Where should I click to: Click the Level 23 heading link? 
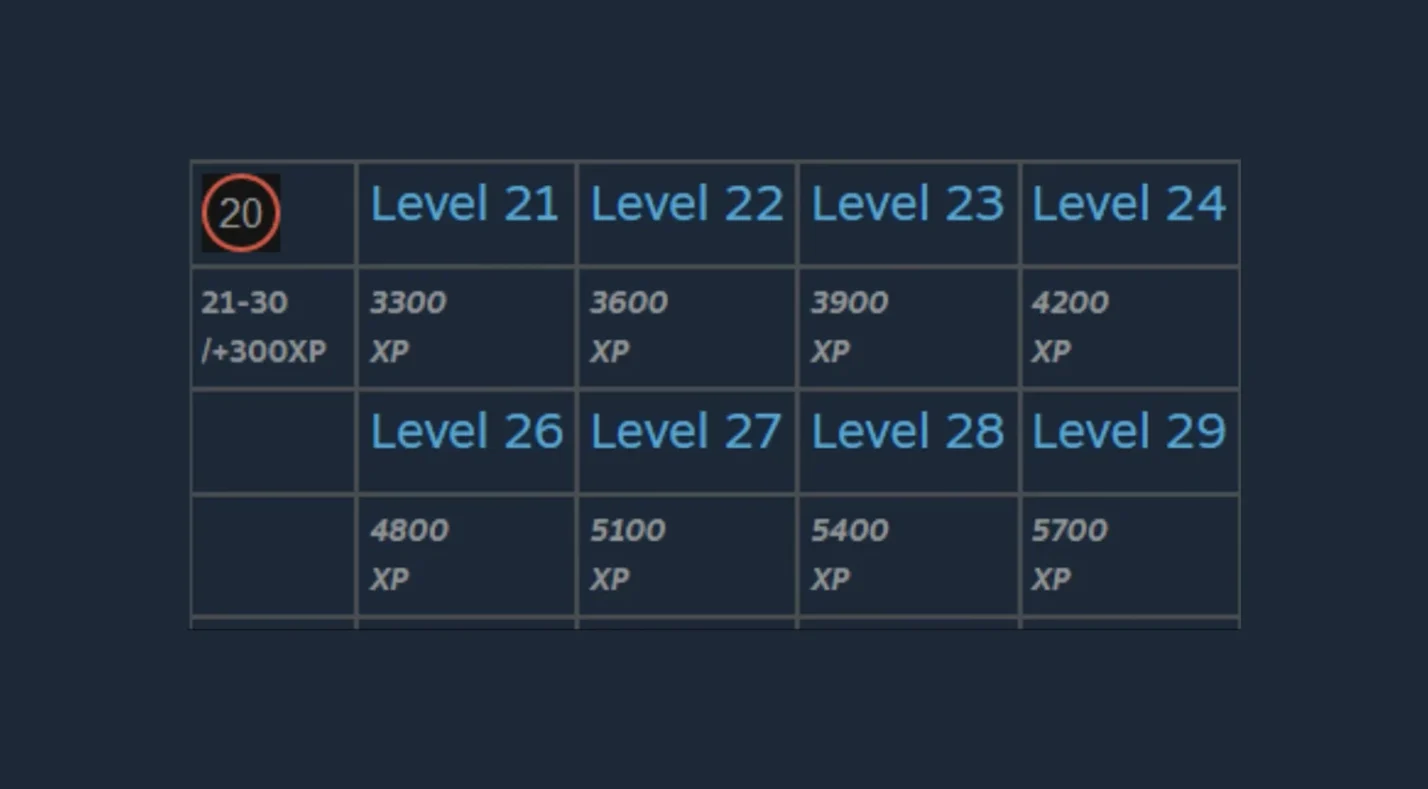point(907,205)
